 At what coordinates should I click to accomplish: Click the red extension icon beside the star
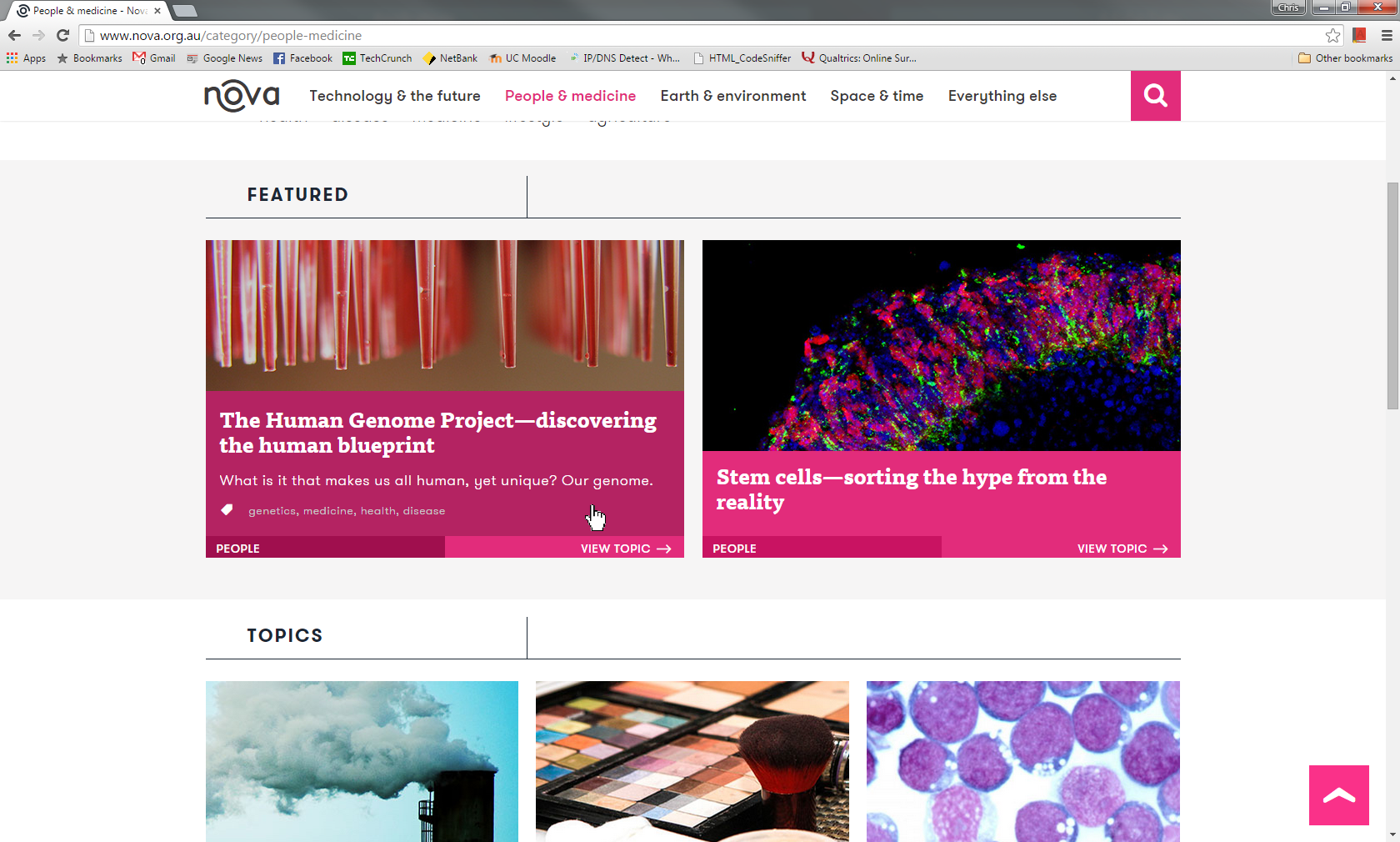[1360, 35]
